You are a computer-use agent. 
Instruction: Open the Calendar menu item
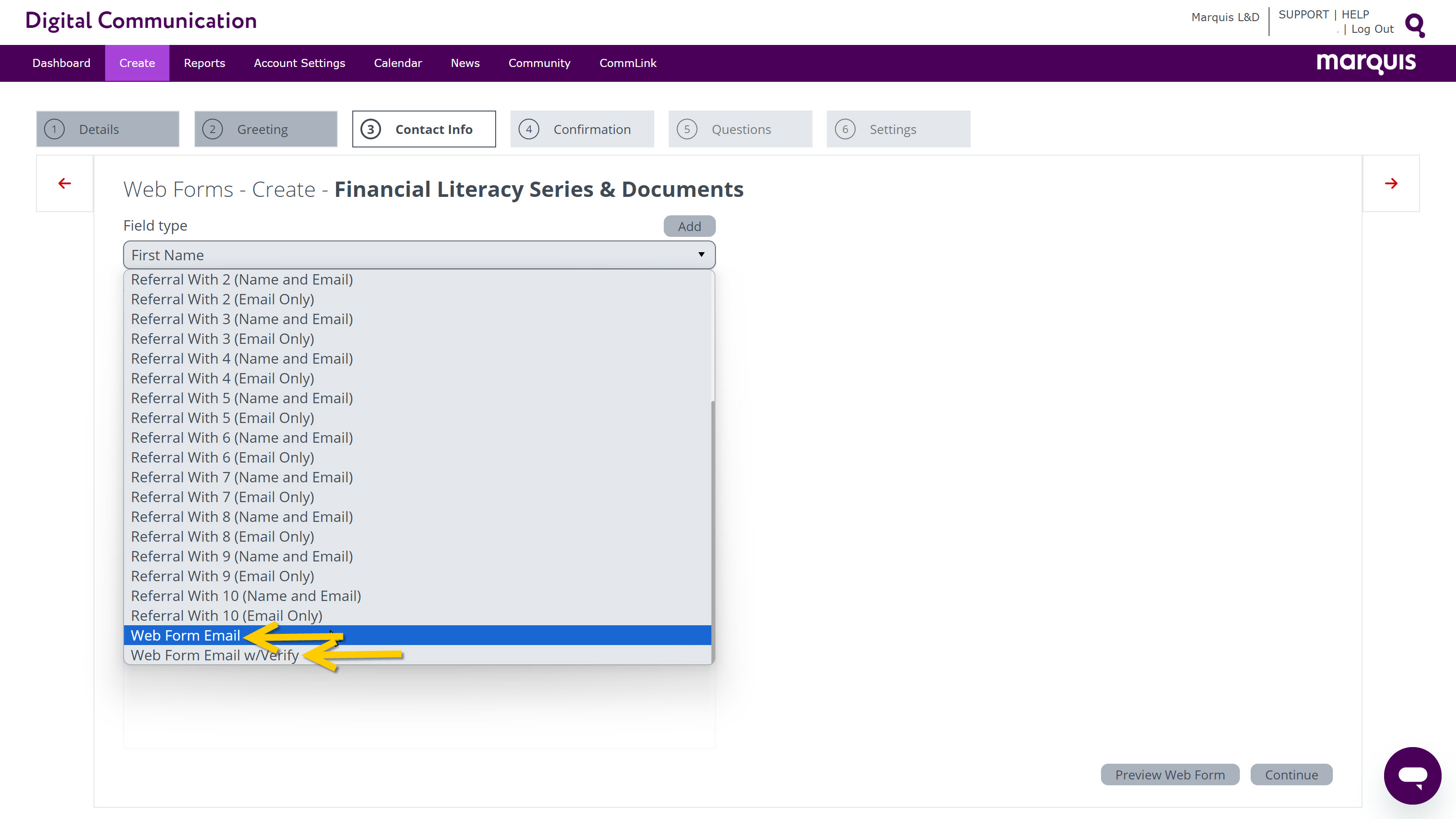(x=397, y=63)
